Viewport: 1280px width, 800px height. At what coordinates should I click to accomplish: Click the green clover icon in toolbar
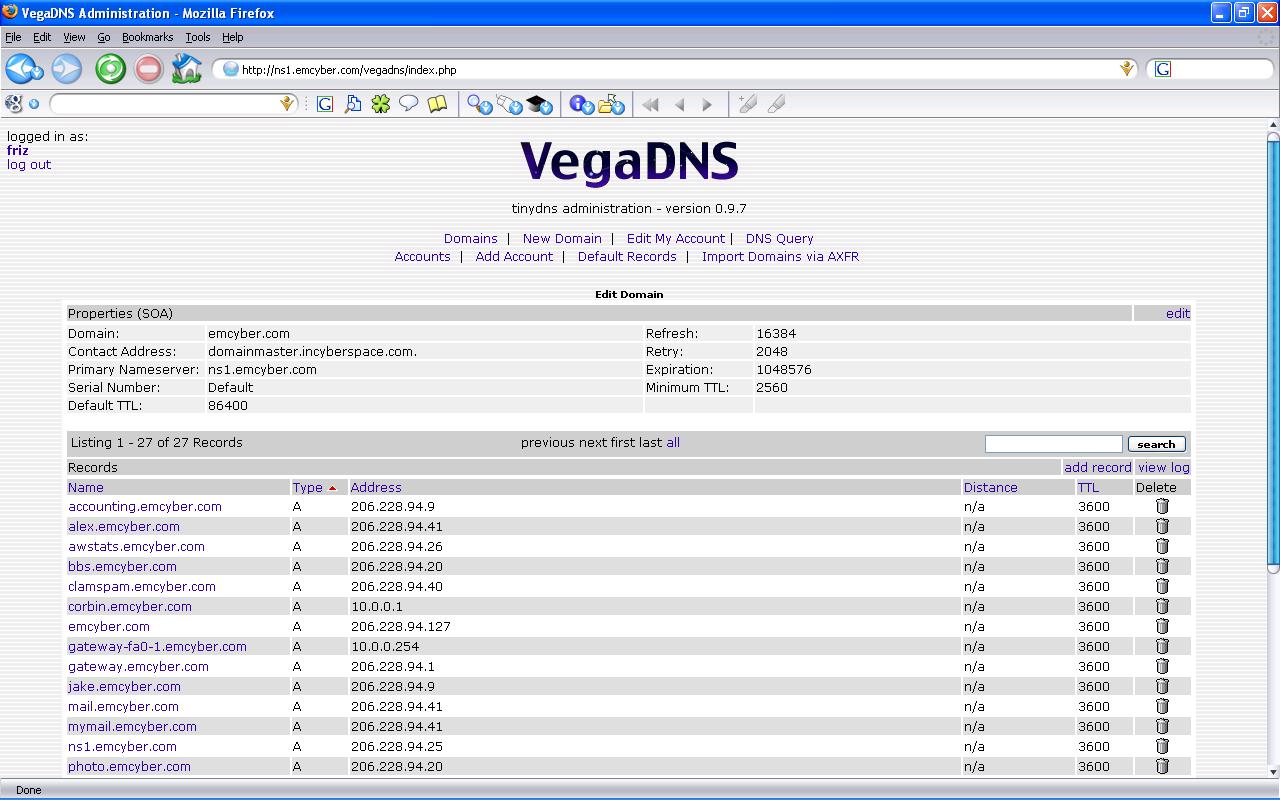(380, 103)
